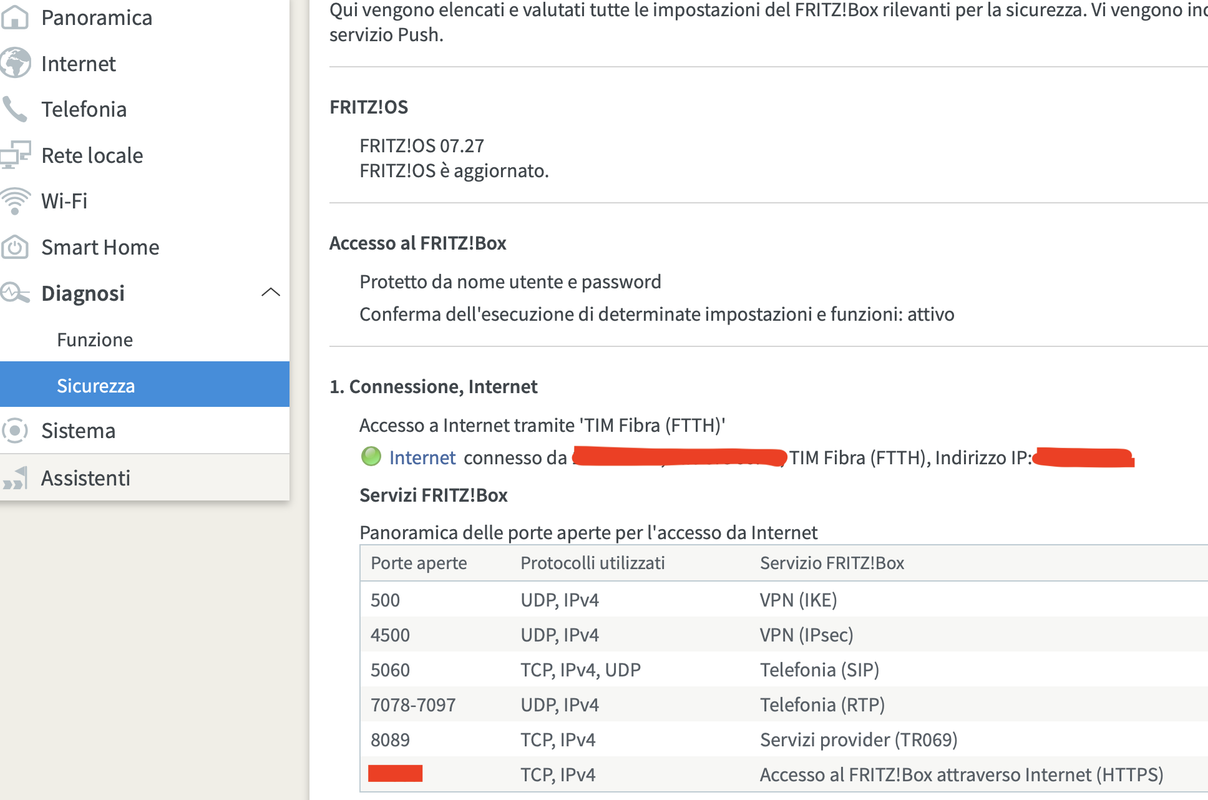Select the Sicurezza submenu item

96,386
